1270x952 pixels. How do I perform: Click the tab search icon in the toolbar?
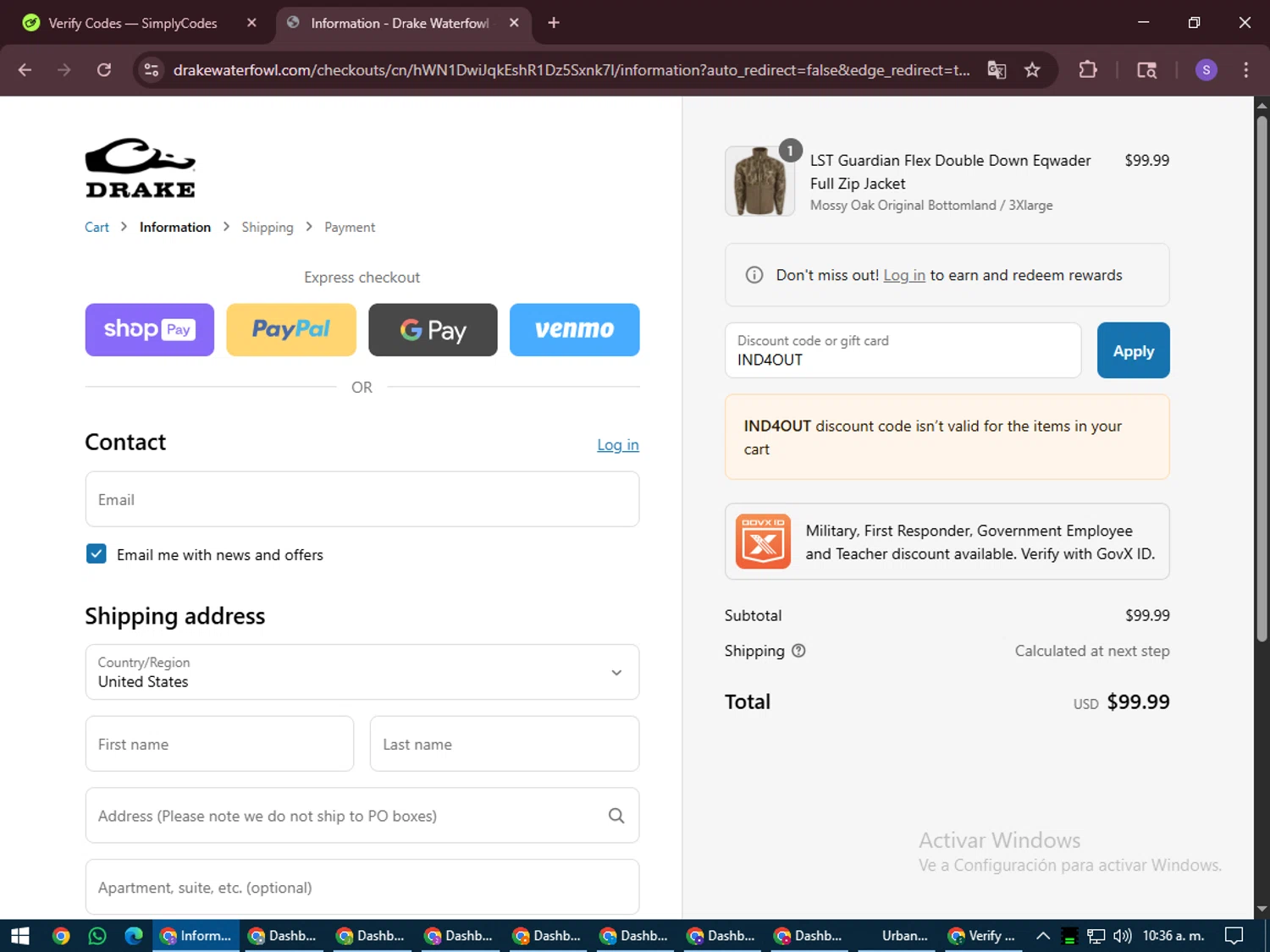pyautogui.click(x=1146, y=70)
